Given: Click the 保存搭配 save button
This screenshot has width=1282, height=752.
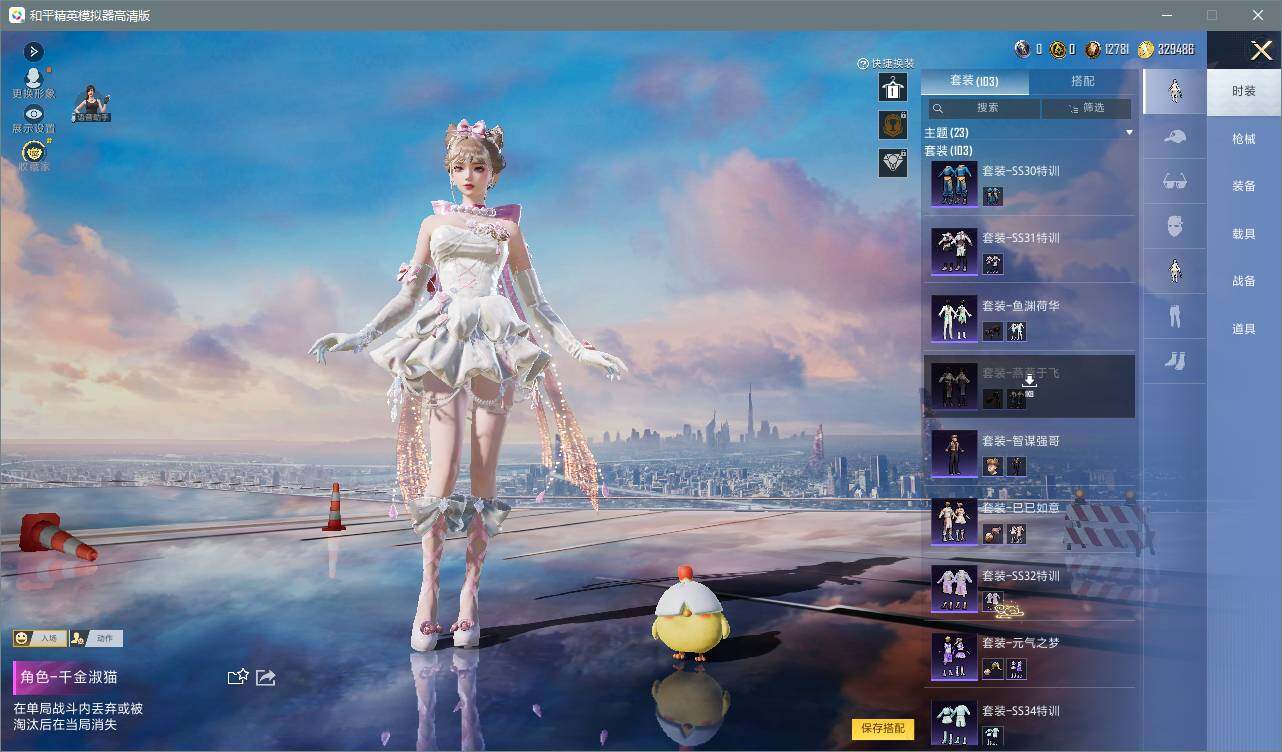Looking at the screenshot, I should 883,728.
